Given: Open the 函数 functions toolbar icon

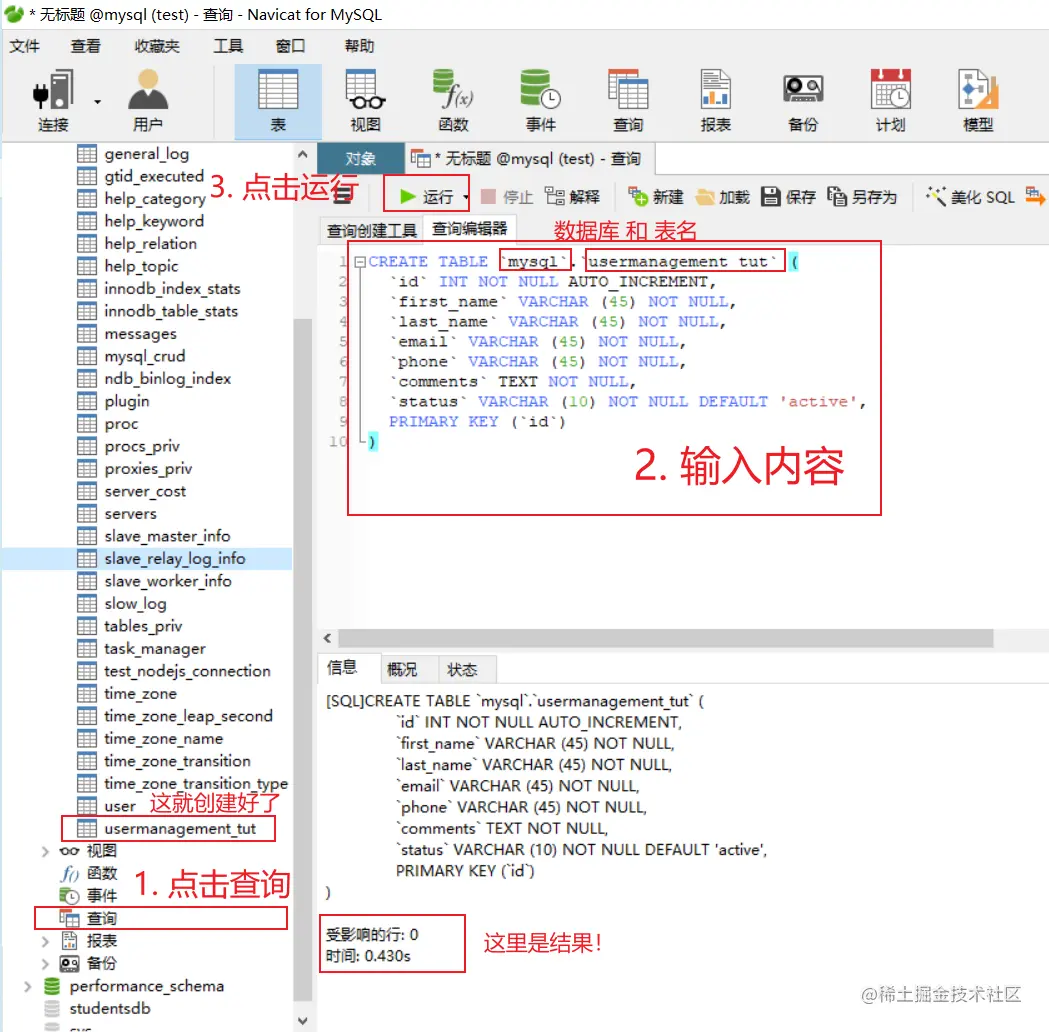Looking at the screenshot, I should (x=453, y=100).
